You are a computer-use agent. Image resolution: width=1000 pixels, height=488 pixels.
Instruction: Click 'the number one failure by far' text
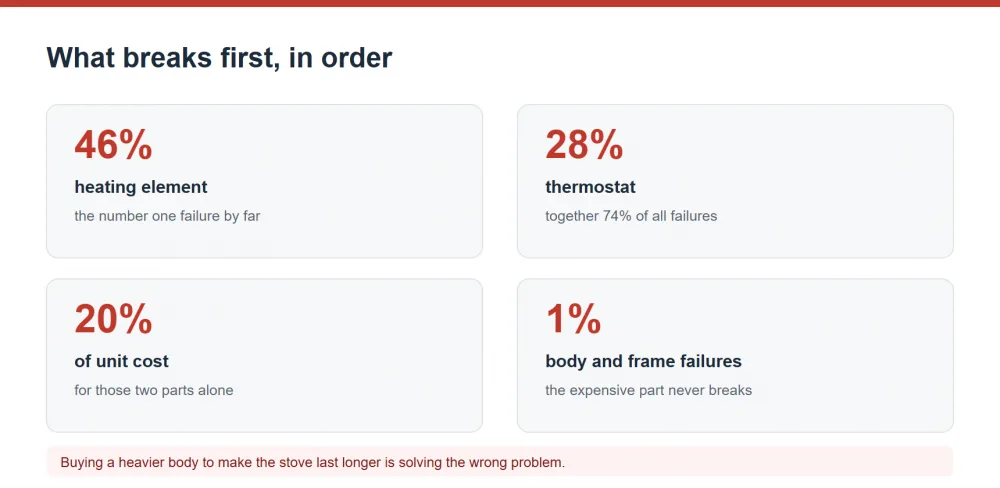click(x=167, y=216)
